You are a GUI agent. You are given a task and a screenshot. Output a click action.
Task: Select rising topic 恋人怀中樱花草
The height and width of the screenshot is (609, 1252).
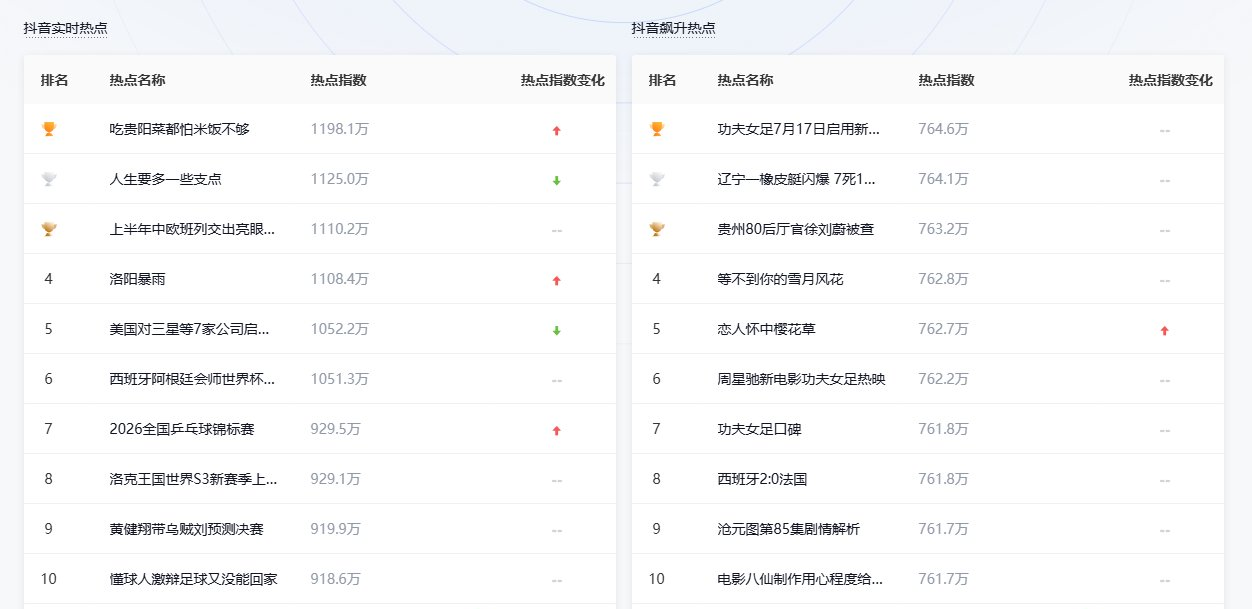coord(767,329)
